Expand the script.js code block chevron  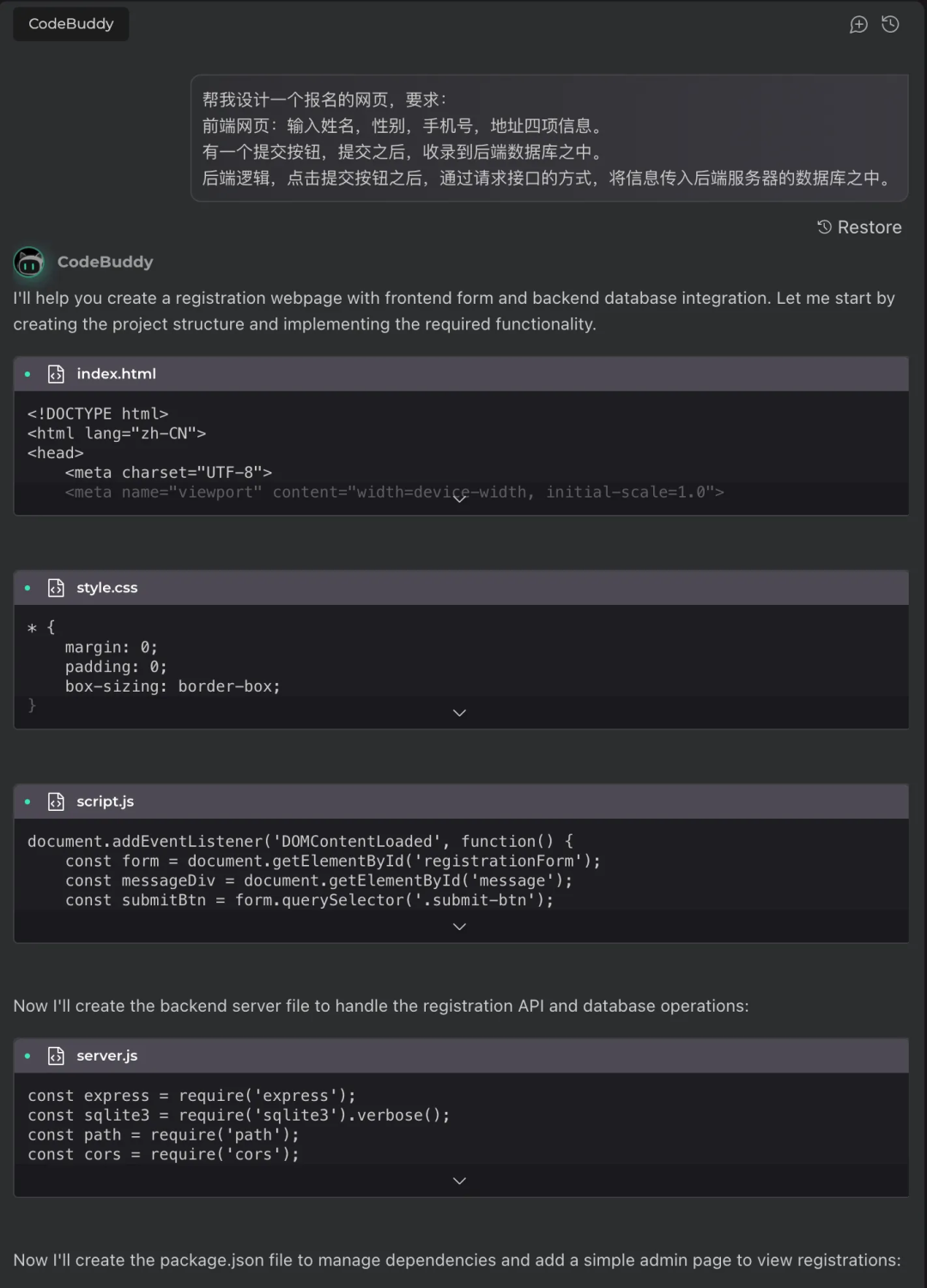coord(459,926)
